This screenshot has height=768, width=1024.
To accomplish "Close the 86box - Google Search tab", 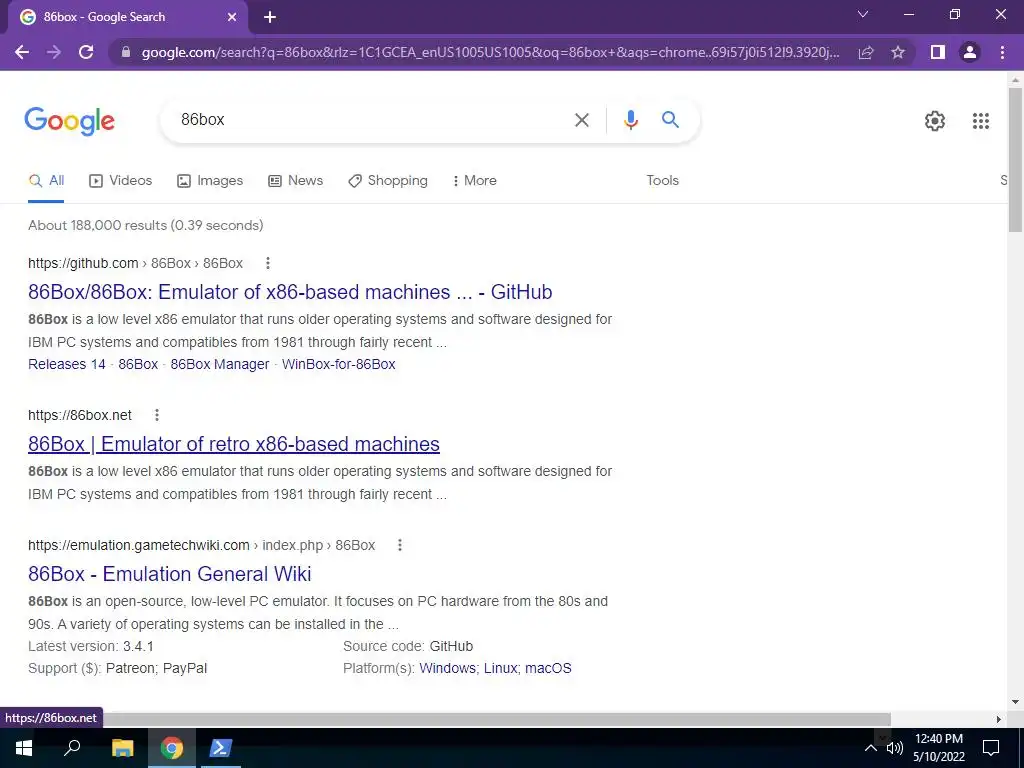I will pyautogui.click(x=232, y=17).
